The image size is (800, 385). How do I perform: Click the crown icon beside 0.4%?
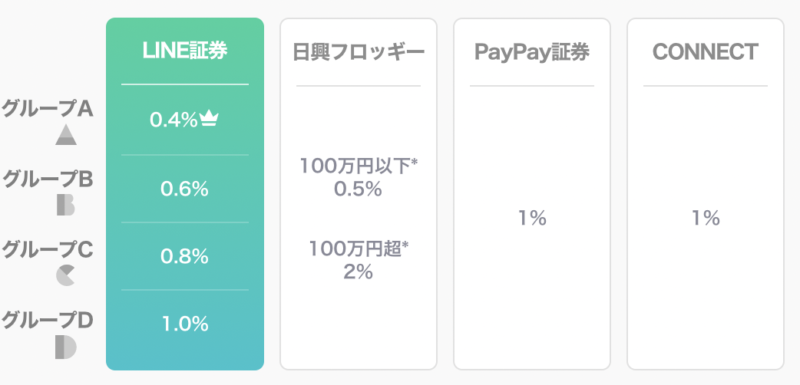pyautogui.click(x=209, y=120)
